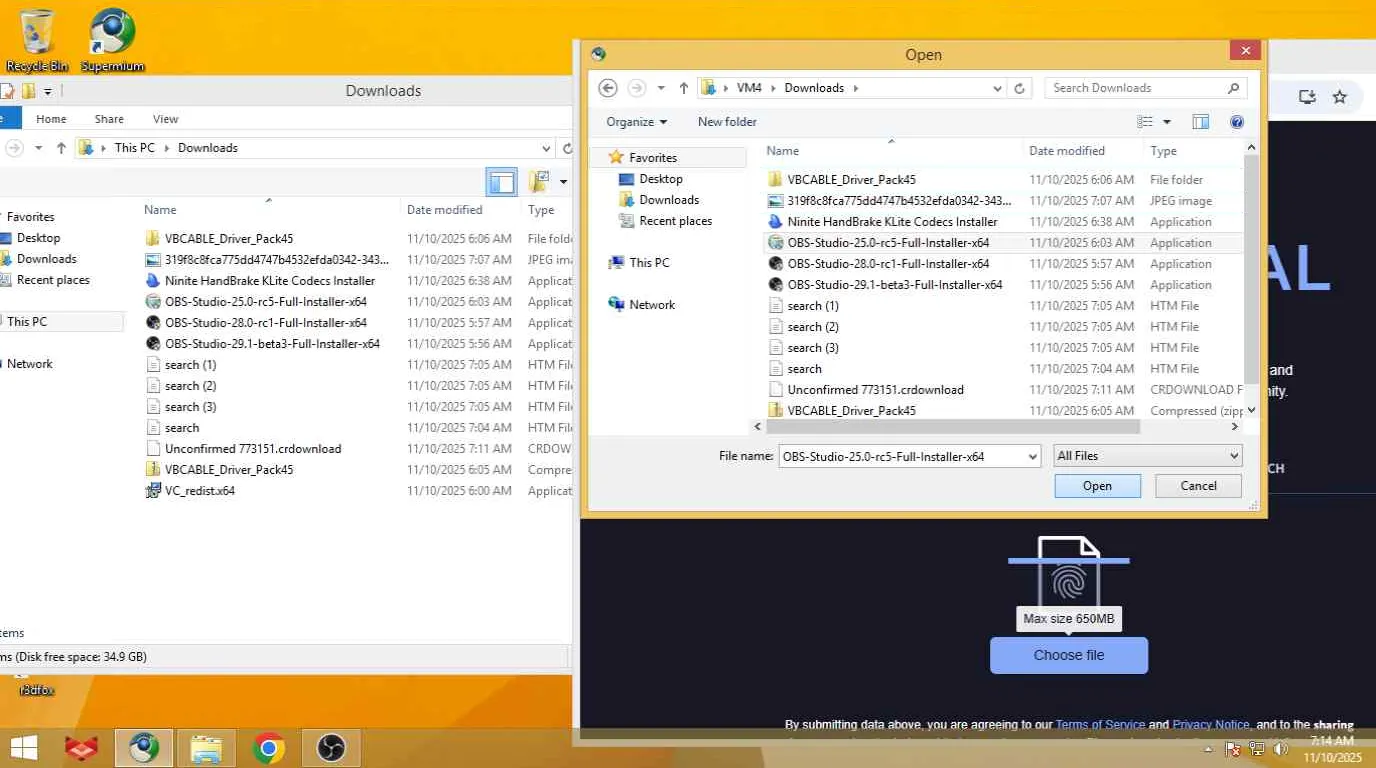Select VC_redist.x64 in the Explorer window
The width and height of the screenshot is (1376, 768).
coord(200,491)
